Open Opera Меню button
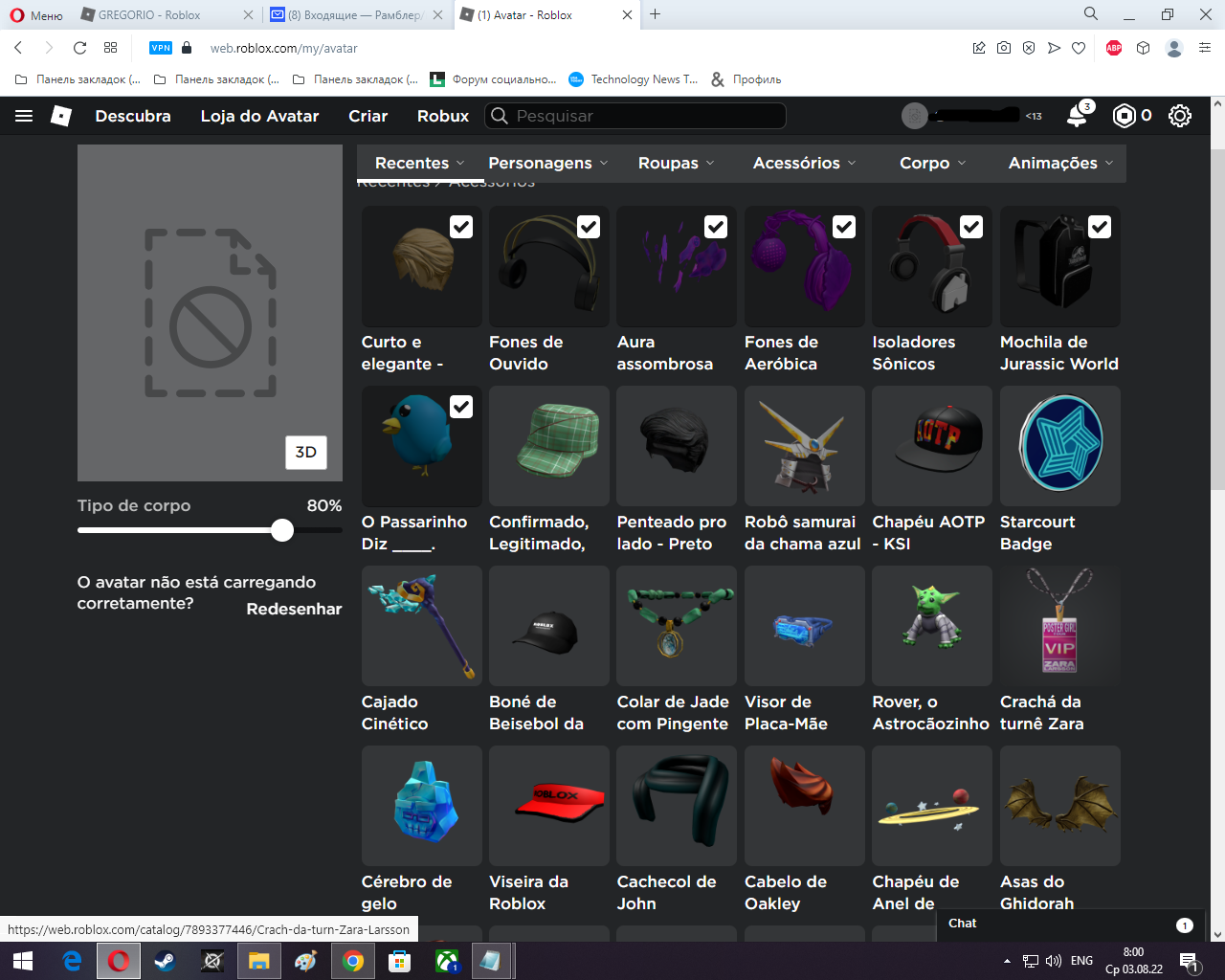The width and height of the screenshot is (1225, 980). click(x=36, y=14)
